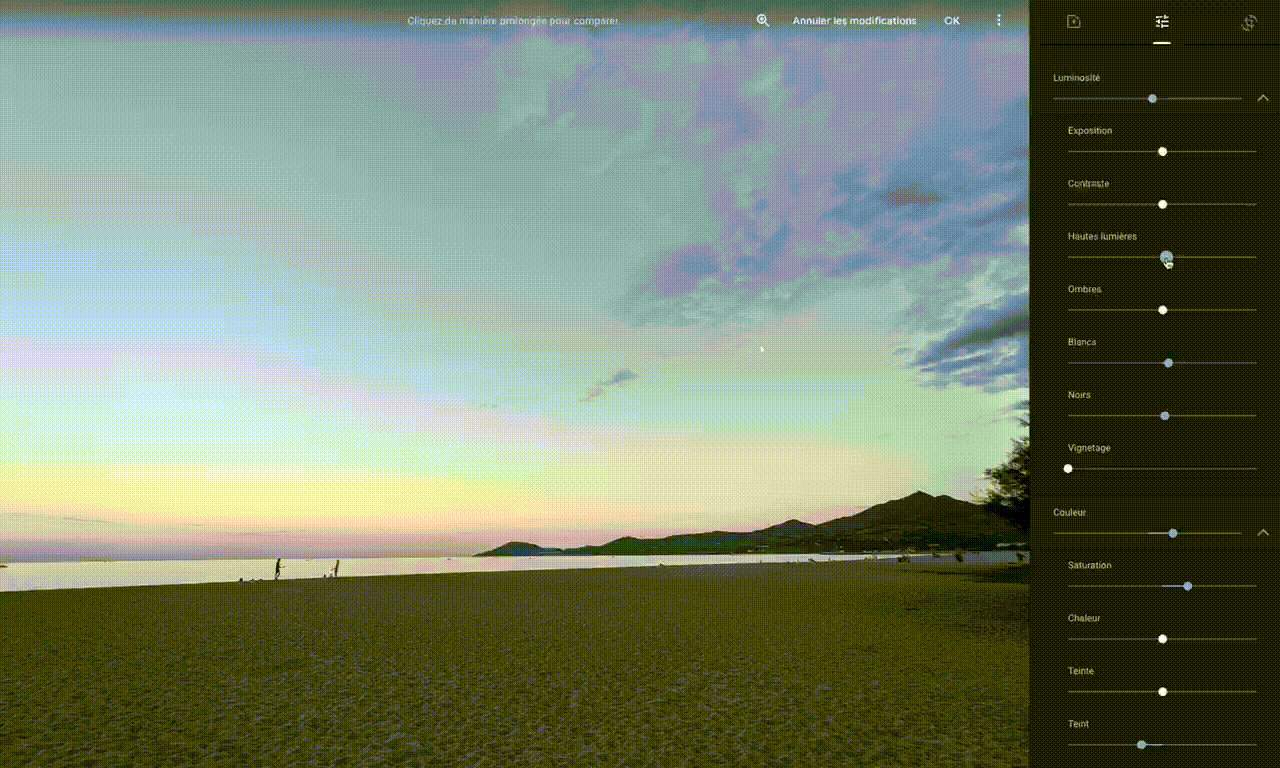Switch to the filters tab icon
Viewport: 1280px width, 768px height.
coord(1074,22)
